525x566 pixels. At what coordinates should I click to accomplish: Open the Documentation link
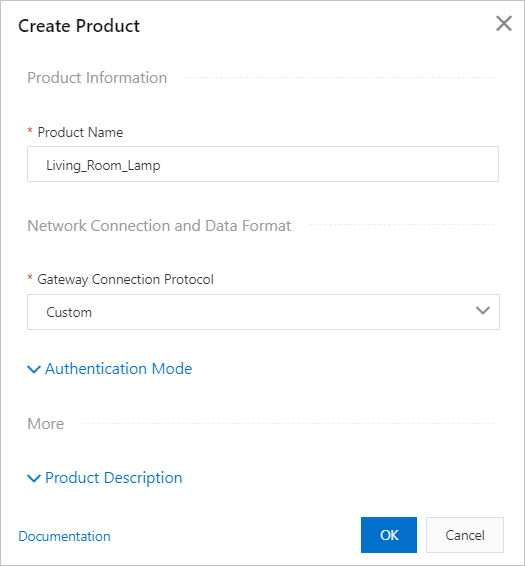64,536
